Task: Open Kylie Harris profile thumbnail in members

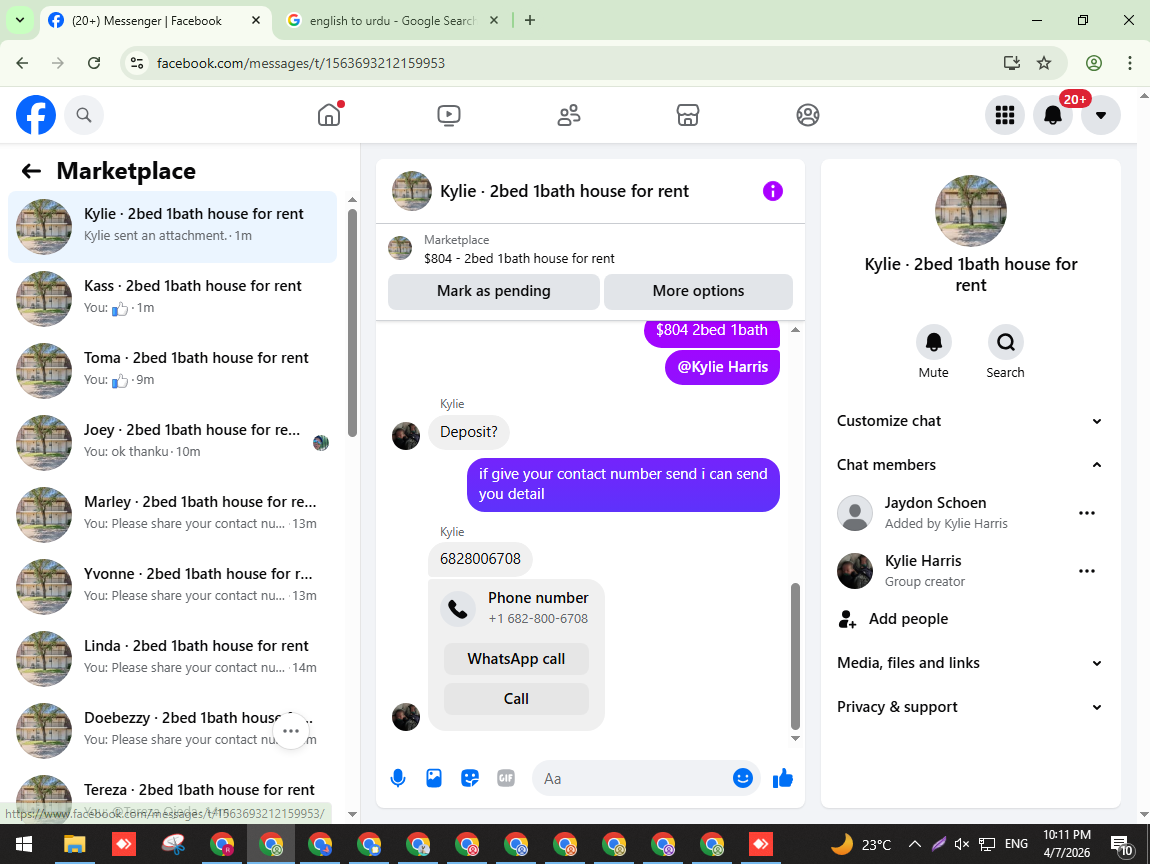Action: 855,571
